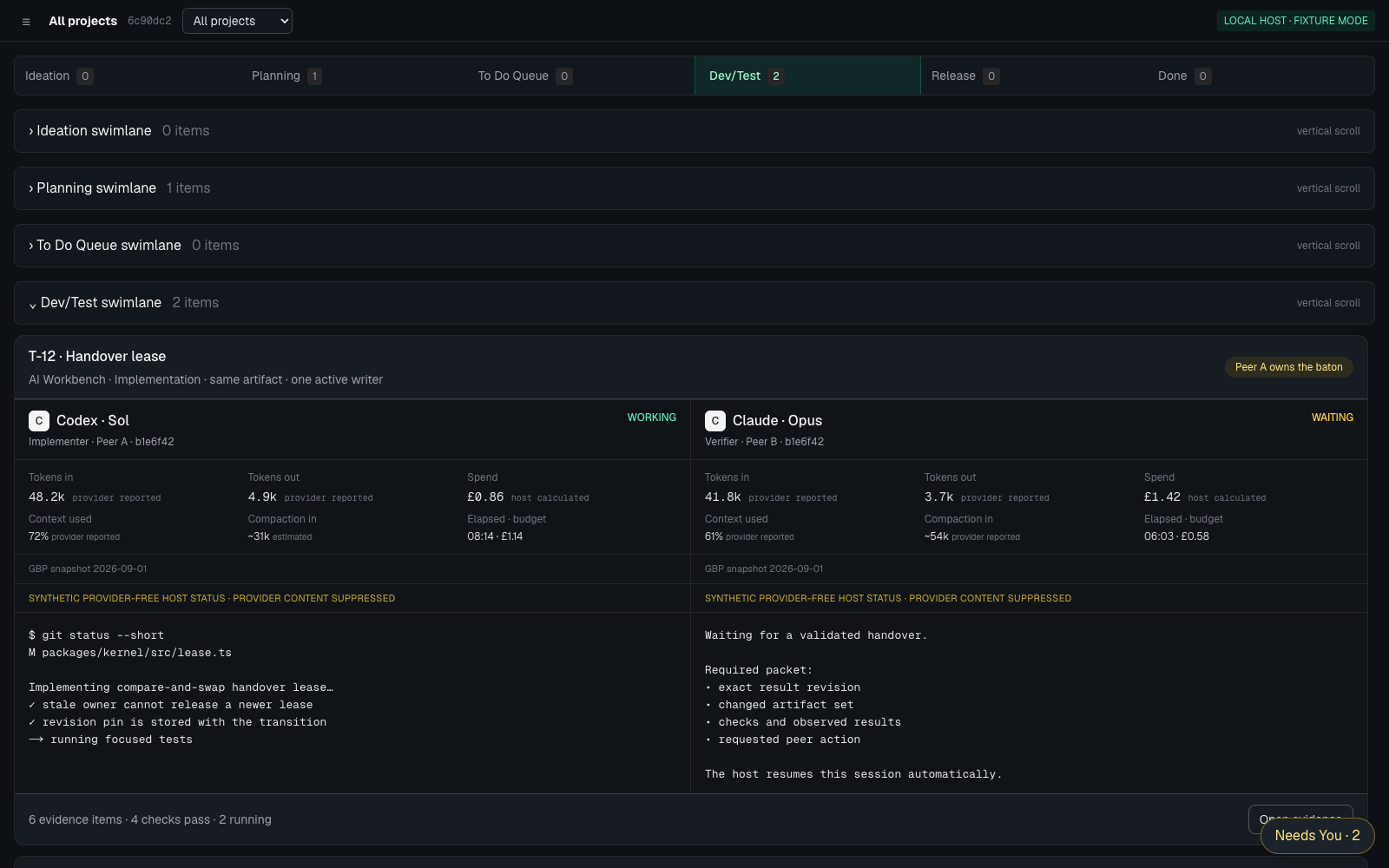Image resolution: width=1389 pixels, height=868 pixels.
Task: Click Claude context used 61% value
Action: 714,536
